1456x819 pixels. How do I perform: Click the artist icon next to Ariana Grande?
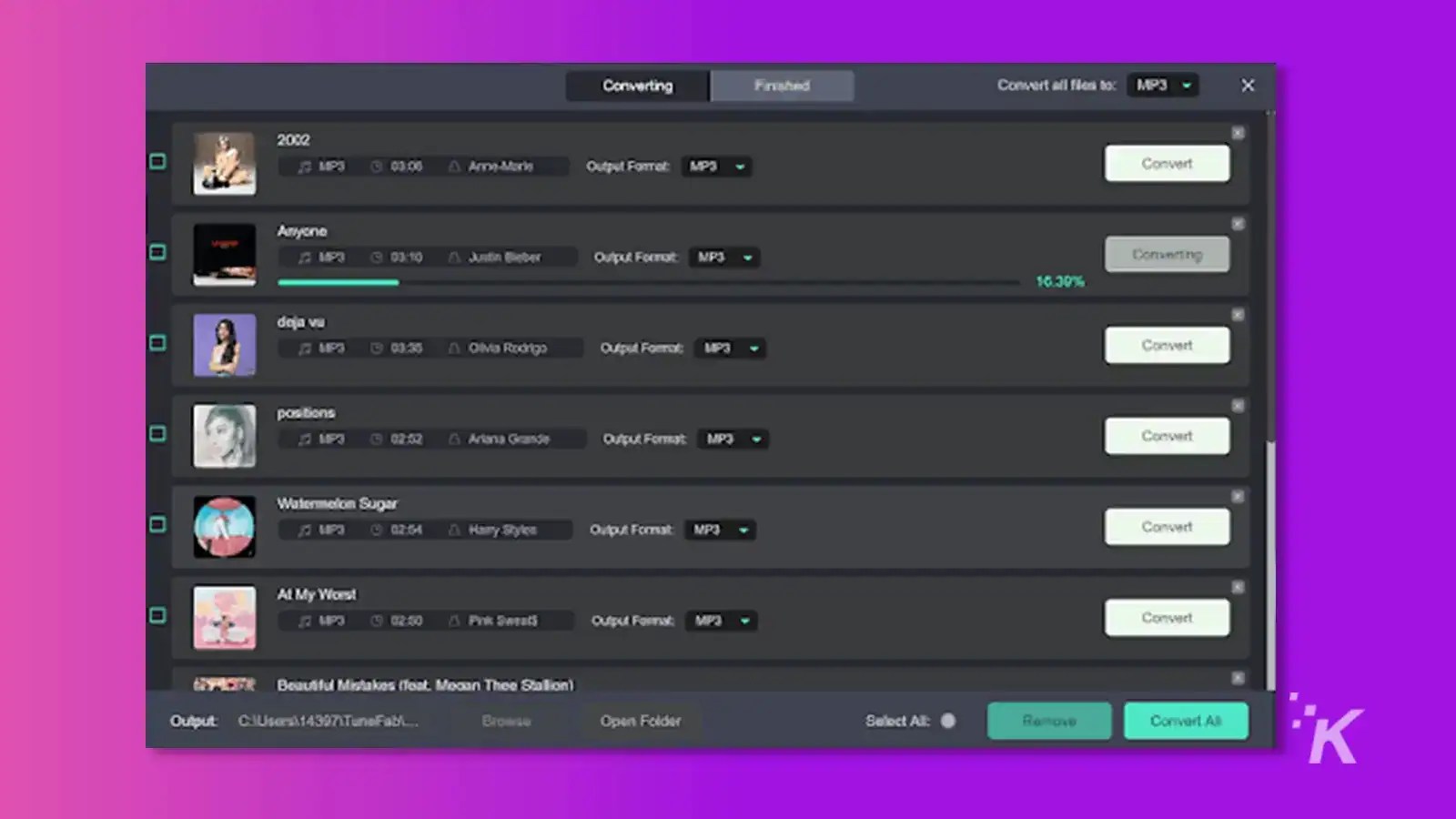(453, 439)
